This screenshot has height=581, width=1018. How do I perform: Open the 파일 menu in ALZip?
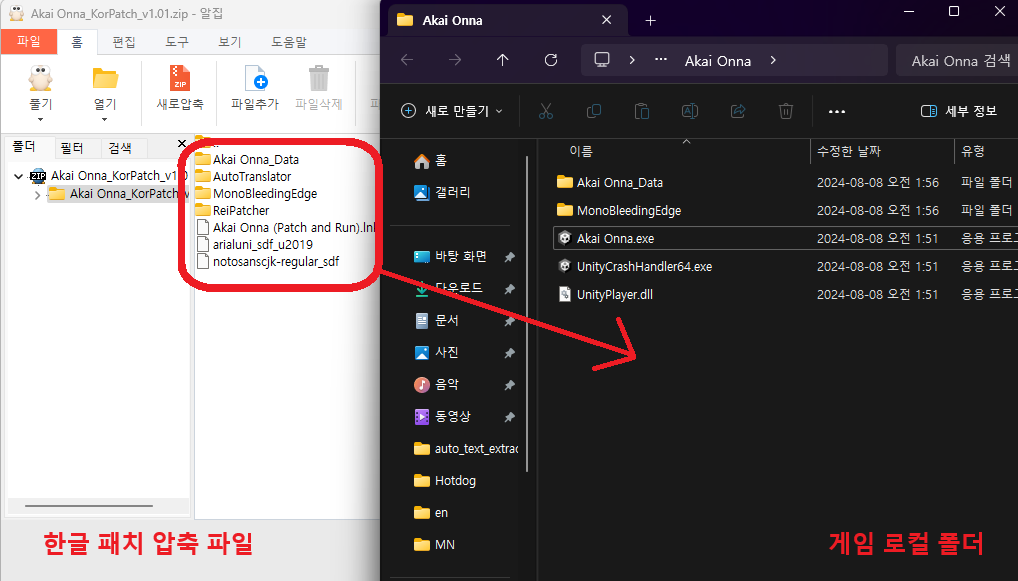[29, 42]
